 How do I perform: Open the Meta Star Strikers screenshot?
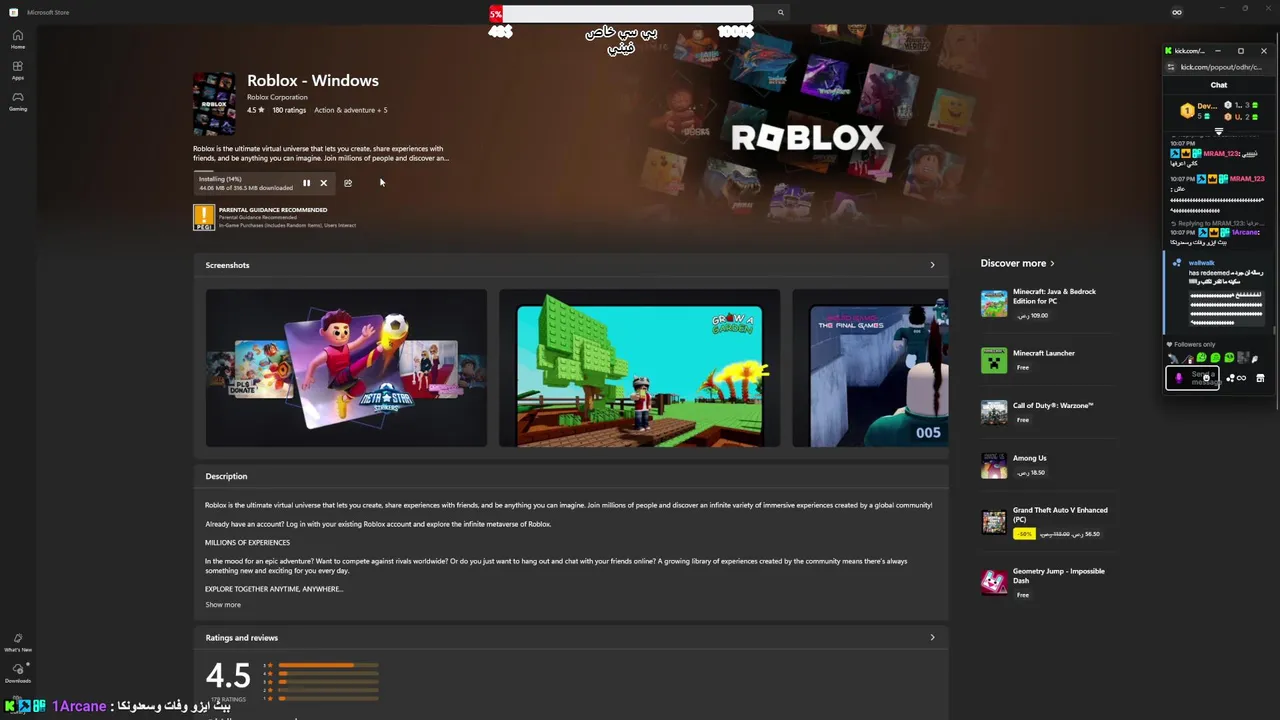[346, 368]
